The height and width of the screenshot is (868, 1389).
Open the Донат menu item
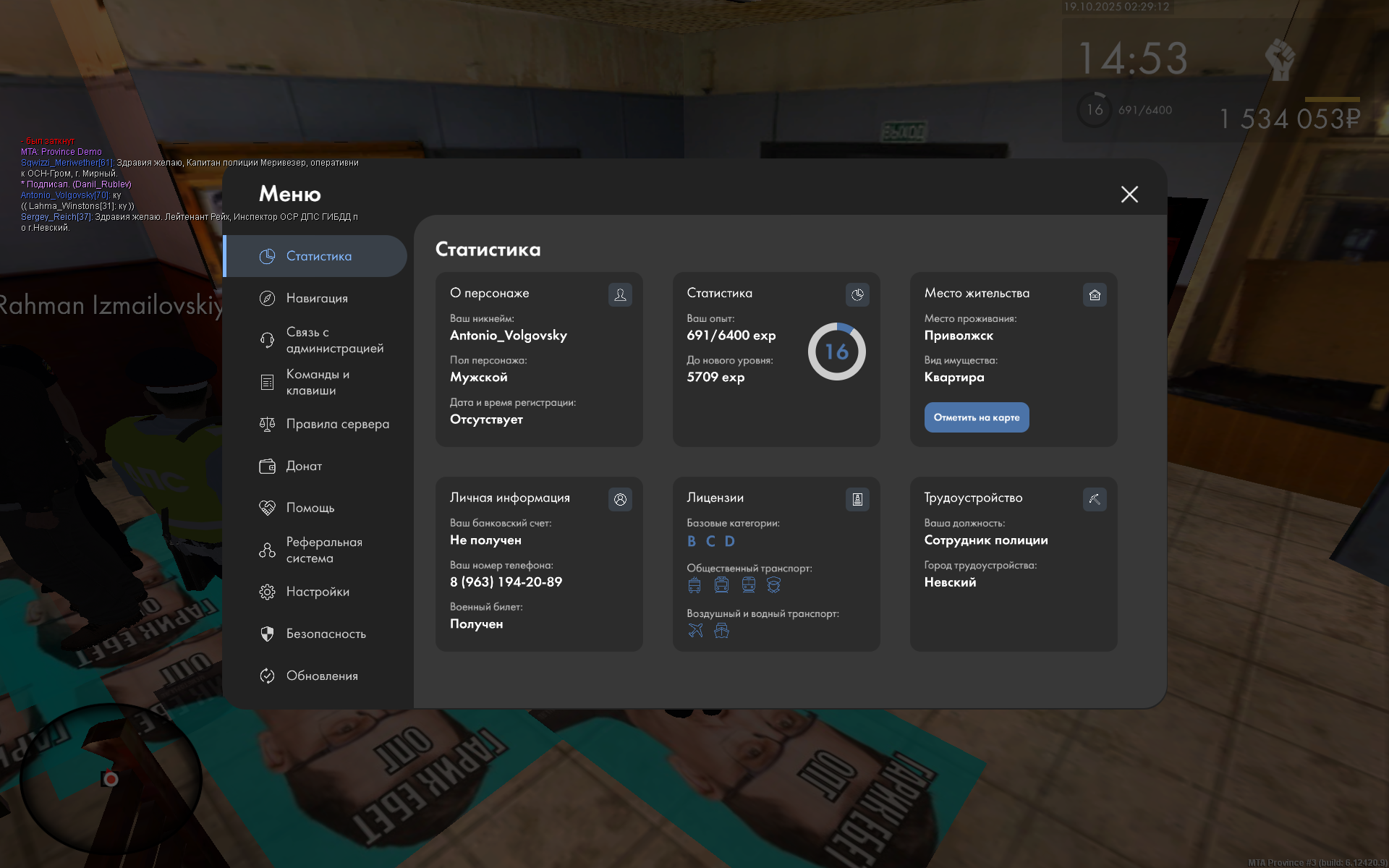[x=304, y=466]
